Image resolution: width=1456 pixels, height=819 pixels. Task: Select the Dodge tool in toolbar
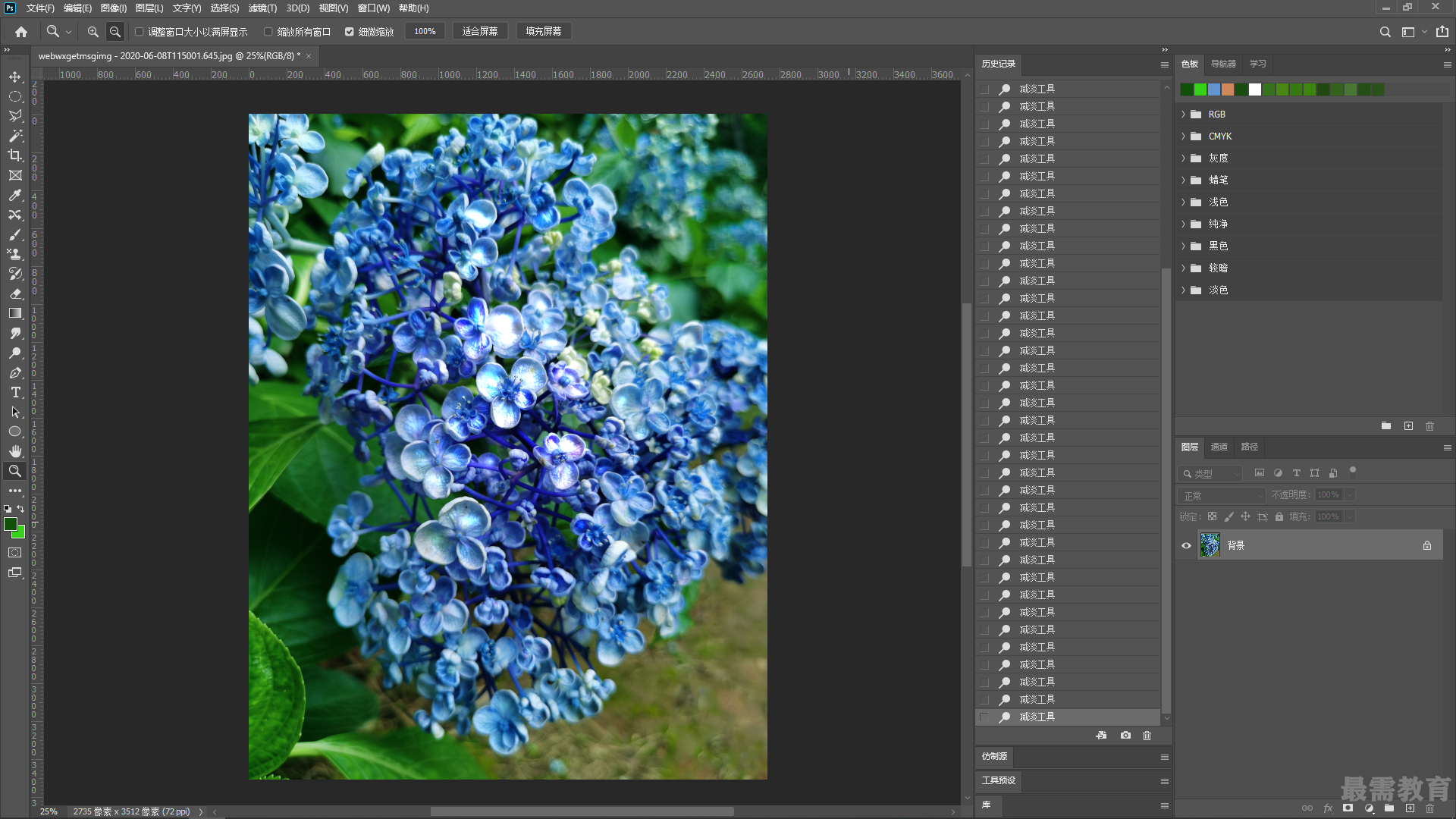(x=15, y=353)
